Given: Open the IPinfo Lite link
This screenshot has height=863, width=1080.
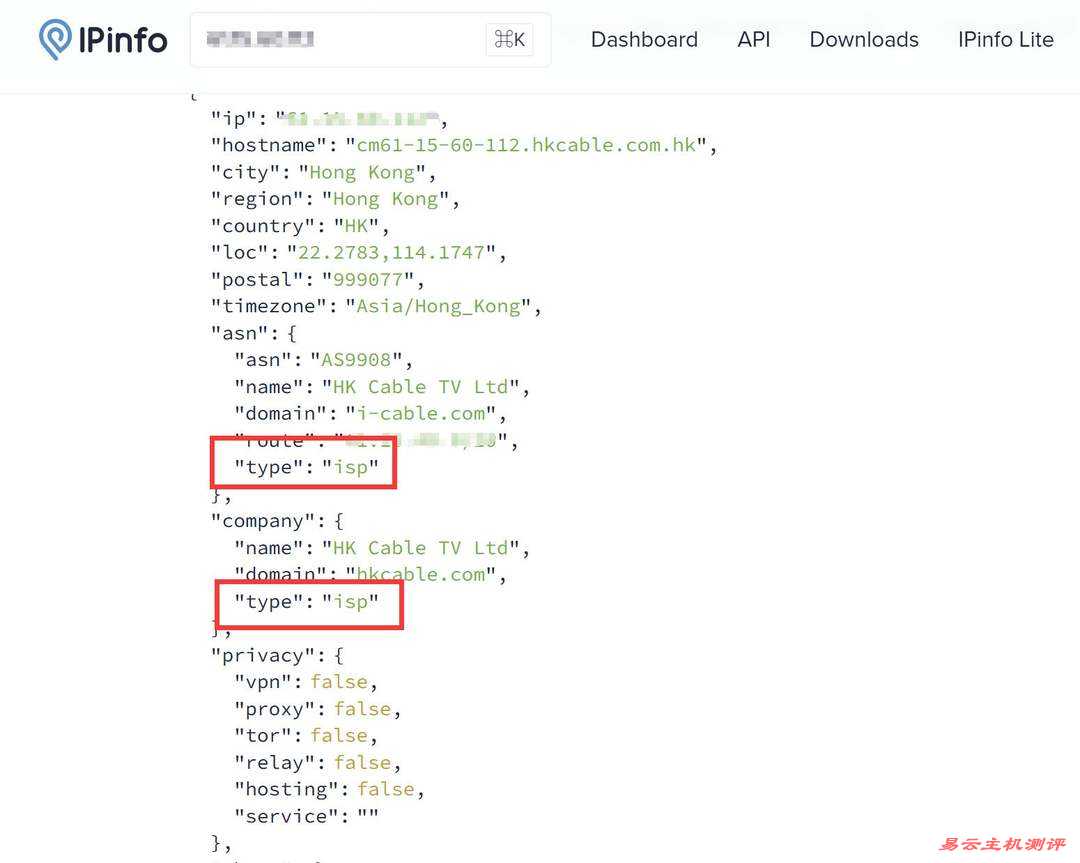Looking at the screenshot, I should 1005,40.
